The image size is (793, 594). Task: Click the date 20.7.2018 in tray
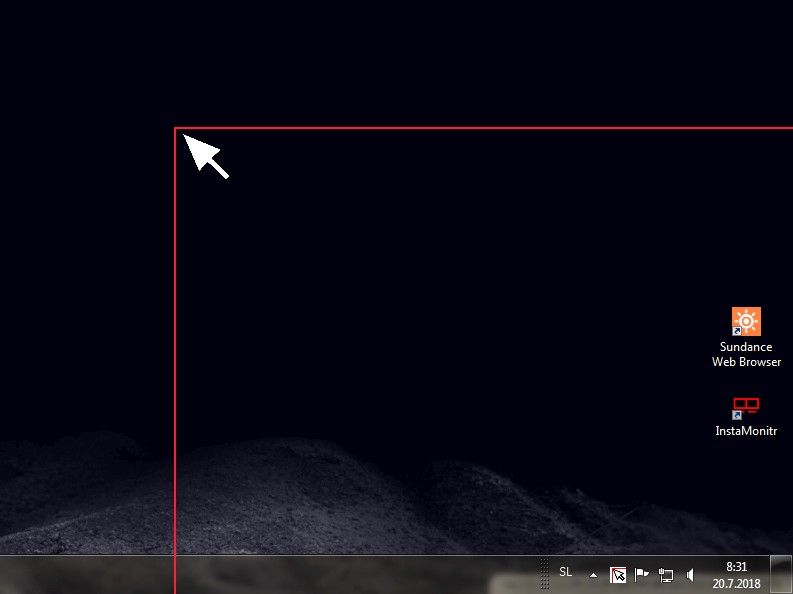(x=737, y=582)
